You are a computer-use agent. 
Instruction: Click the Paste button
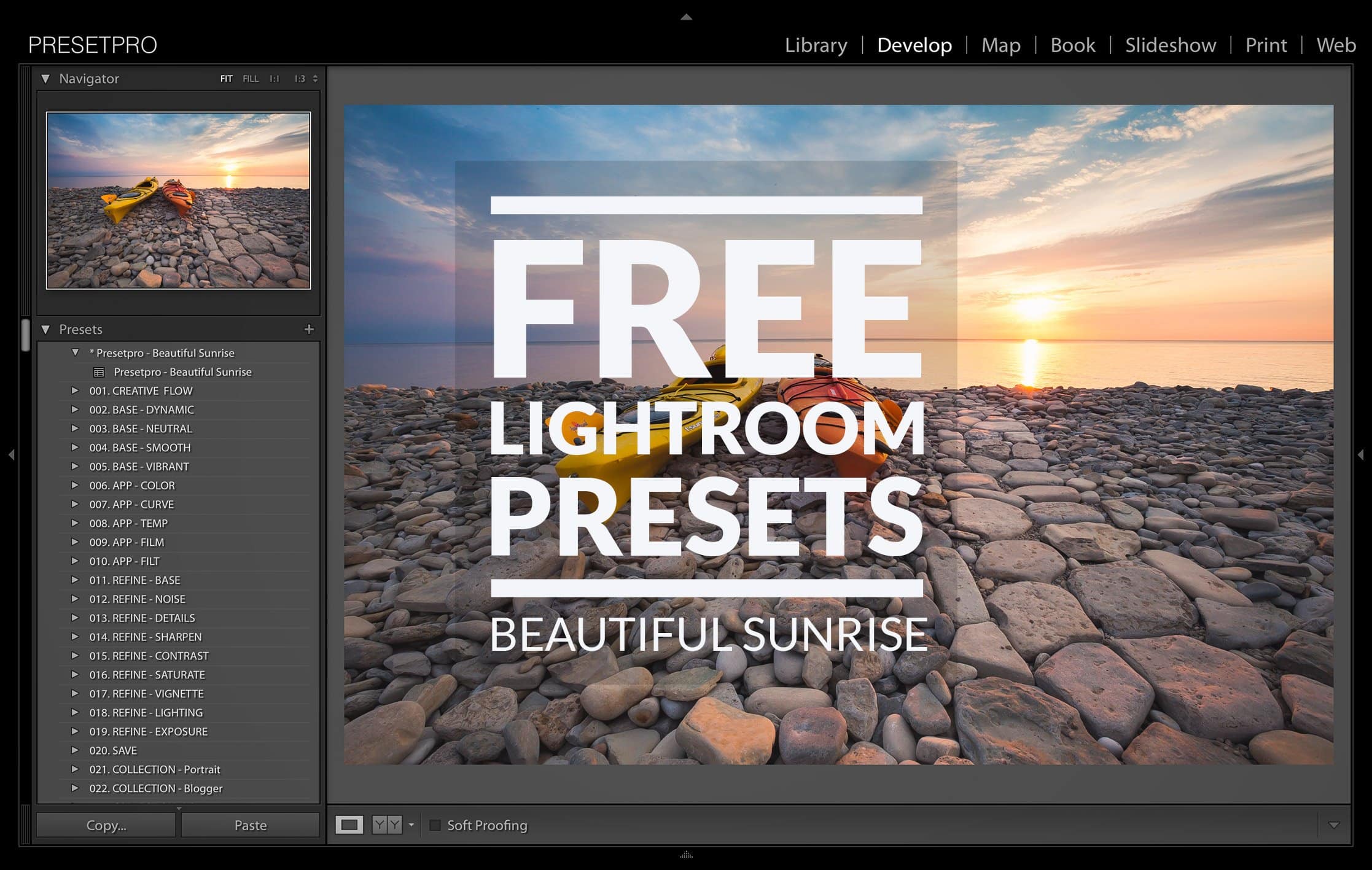251,825
